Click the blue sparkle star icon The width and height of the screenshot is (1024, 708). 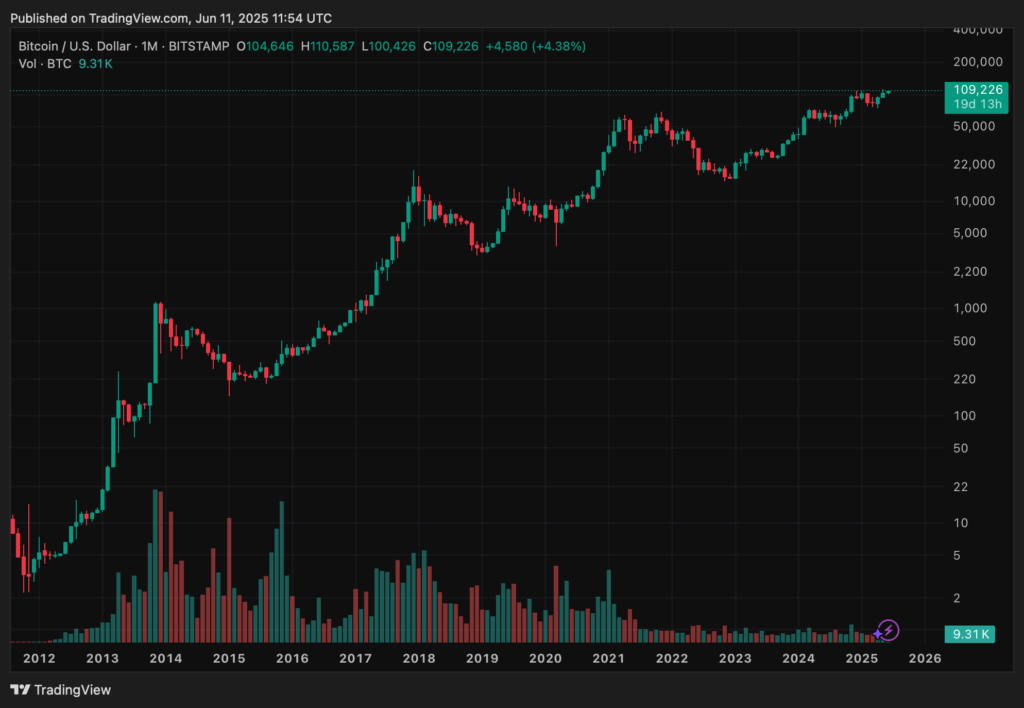[878, 634]
